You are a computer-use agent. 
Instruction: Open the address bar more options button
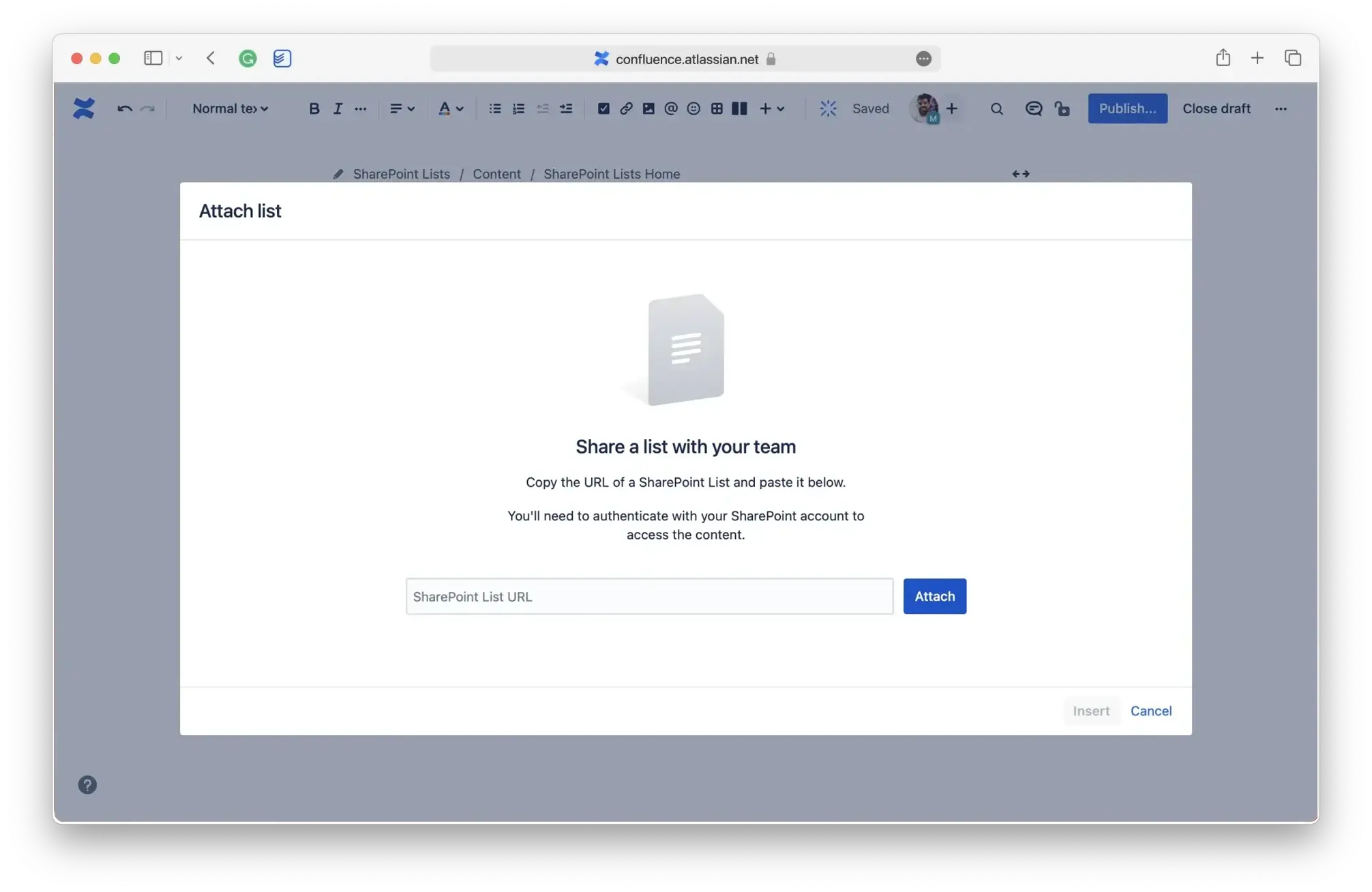tap(924, 59)
